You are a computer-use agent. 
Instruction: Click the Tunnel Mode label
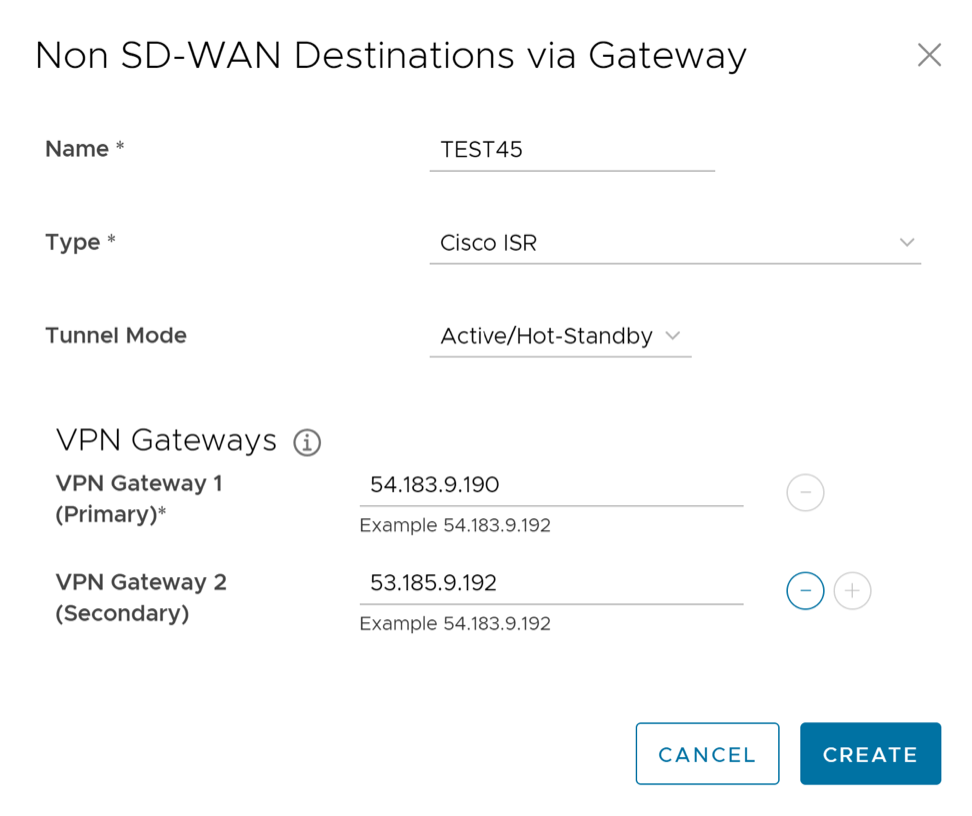point(116,335)
